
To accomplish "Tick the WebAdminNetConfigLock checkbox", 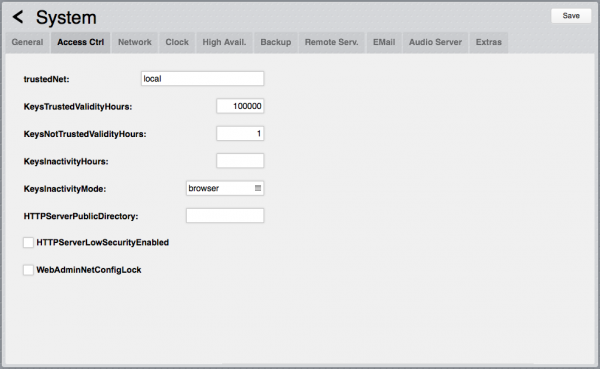I will tap(28, 270).
